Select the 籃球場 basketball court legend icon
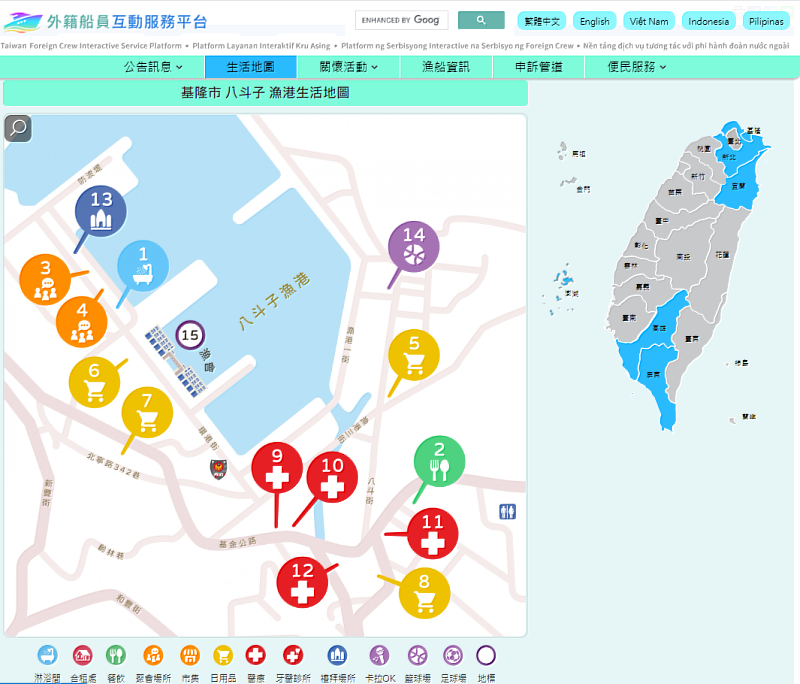Viewport: 800px width, 684px height. point(415,655)
